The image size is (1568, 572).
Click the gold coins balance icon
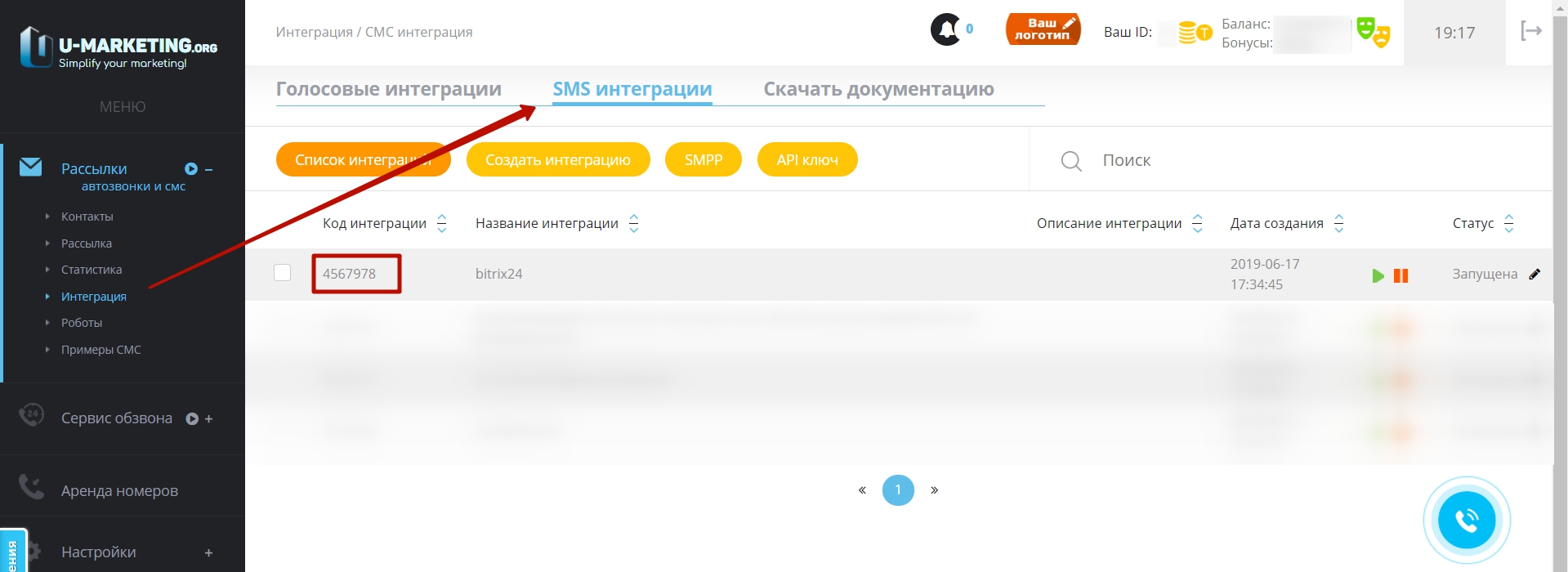(1195, 33)
